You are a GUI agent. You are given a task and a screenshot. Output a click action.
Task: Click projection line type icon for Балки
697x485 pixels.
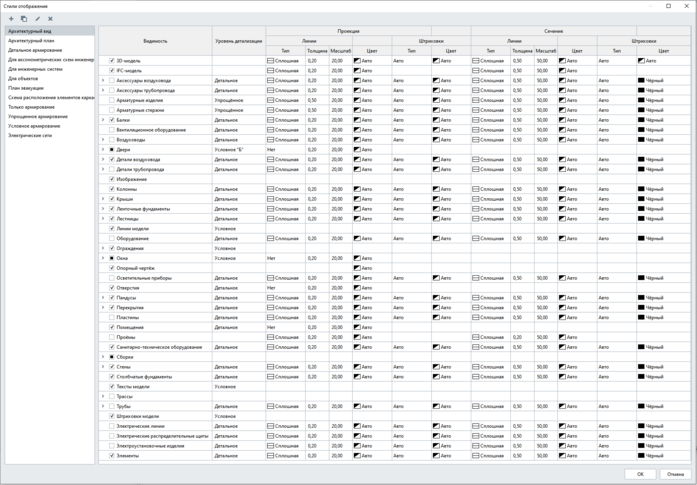[x=270, y=120]
